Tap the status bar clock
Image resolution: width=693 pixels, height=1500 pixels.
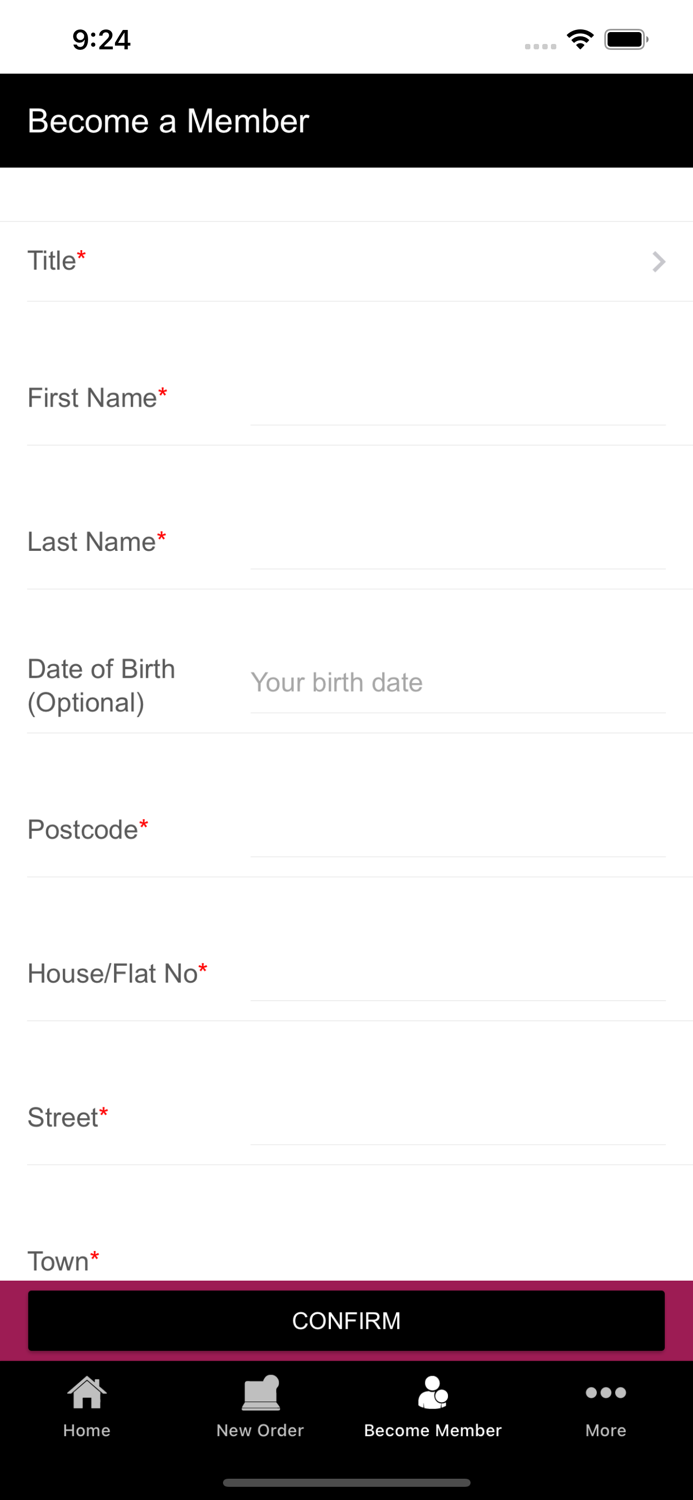coord(101,40)
